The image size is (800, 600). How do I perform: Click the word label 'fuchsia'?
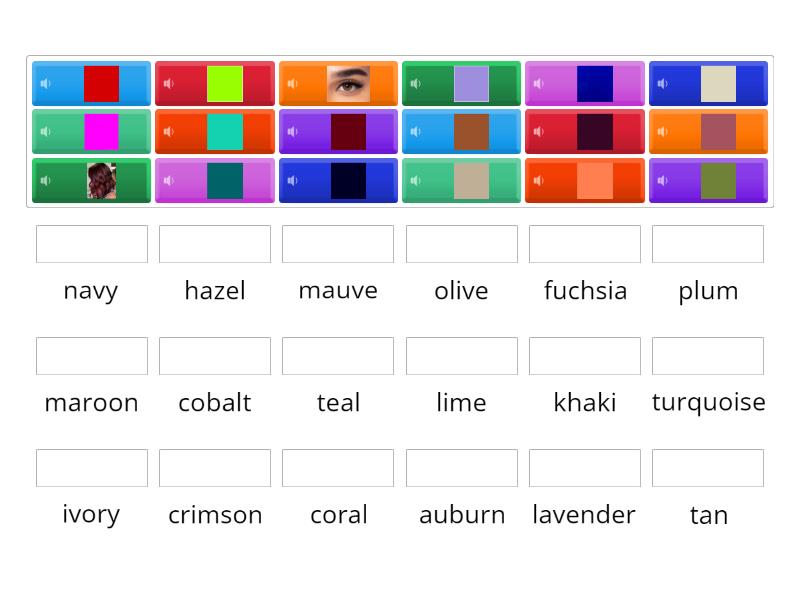pos(585,290)
